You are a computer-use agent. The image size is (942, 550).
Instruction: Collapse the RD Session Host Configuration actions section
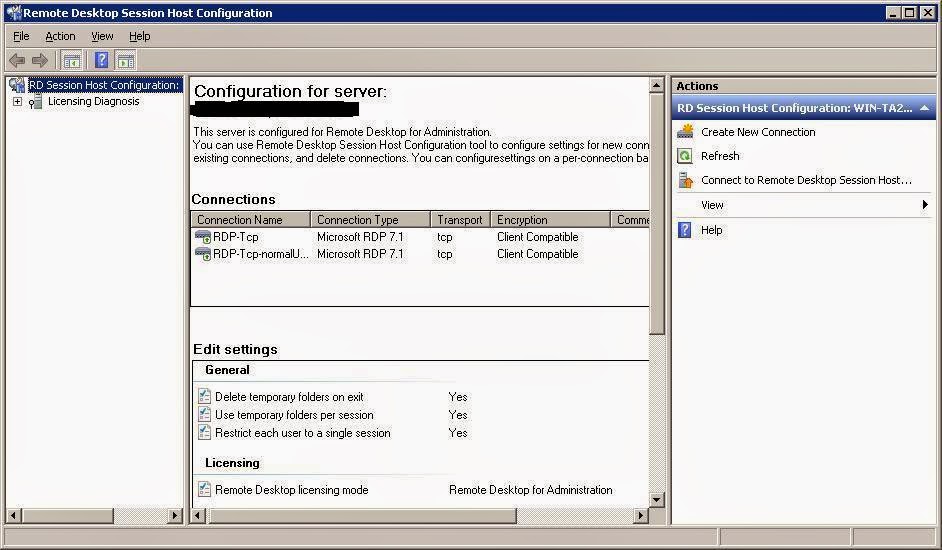tap(925, 108)
